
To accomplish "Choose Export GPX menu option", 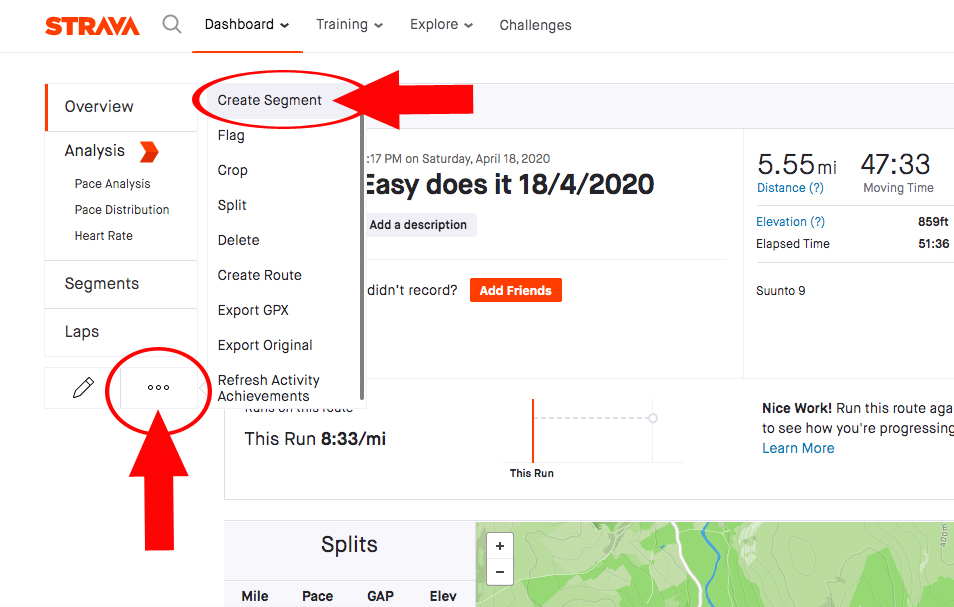I will pos(253,310).
